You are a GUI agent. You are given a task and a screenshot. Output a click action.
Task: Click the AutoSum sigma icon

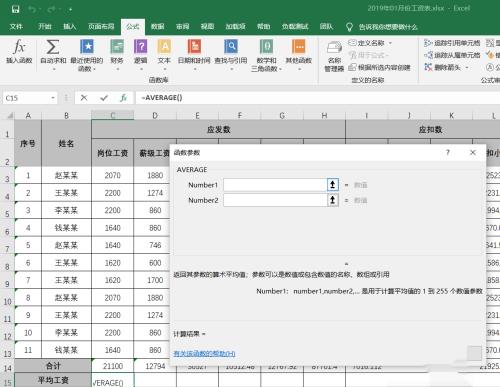(53, 47)
